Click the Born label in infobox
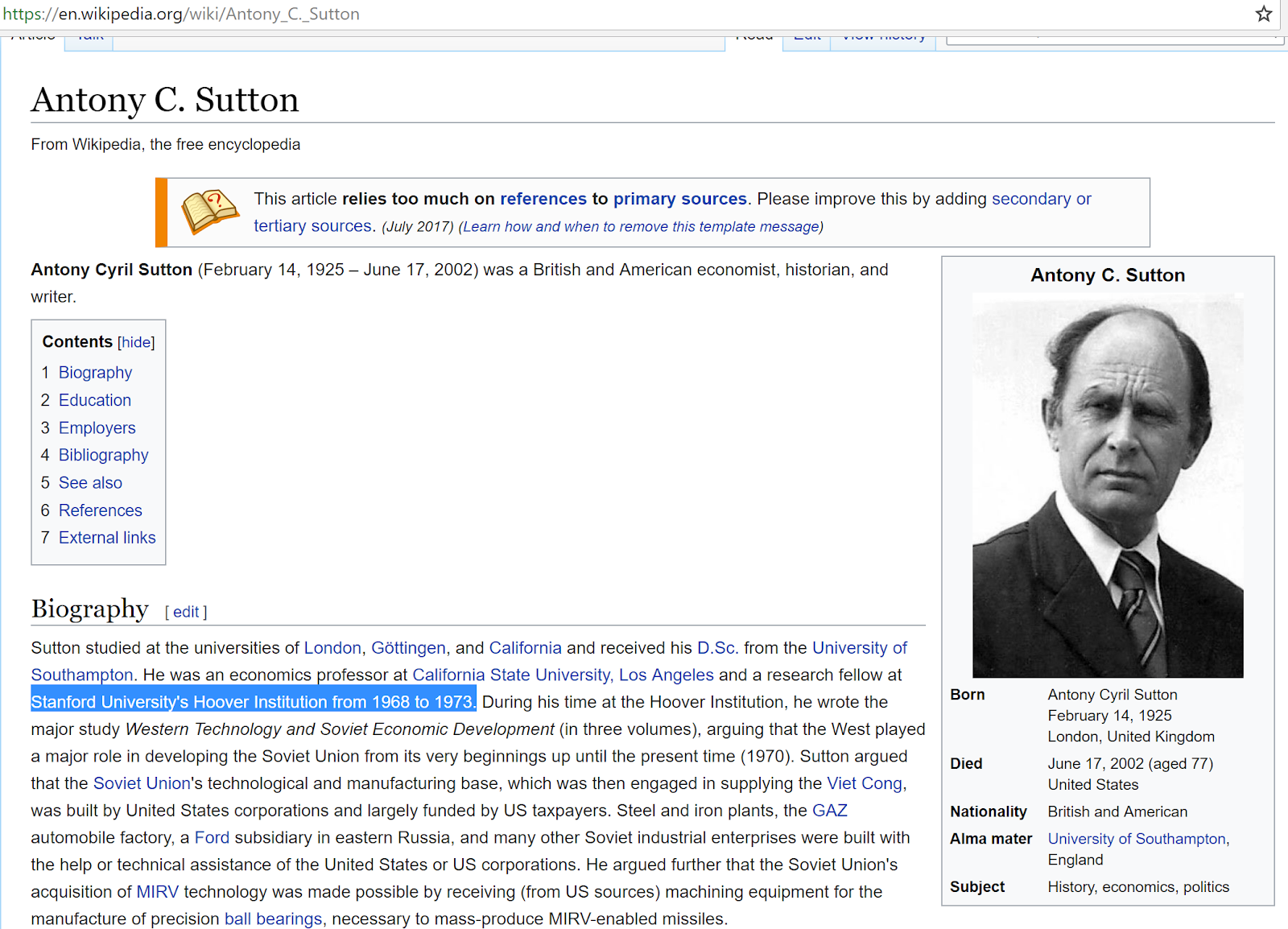Image resolution: width=1288 pixels, height=929 pixels. point(967,695)
